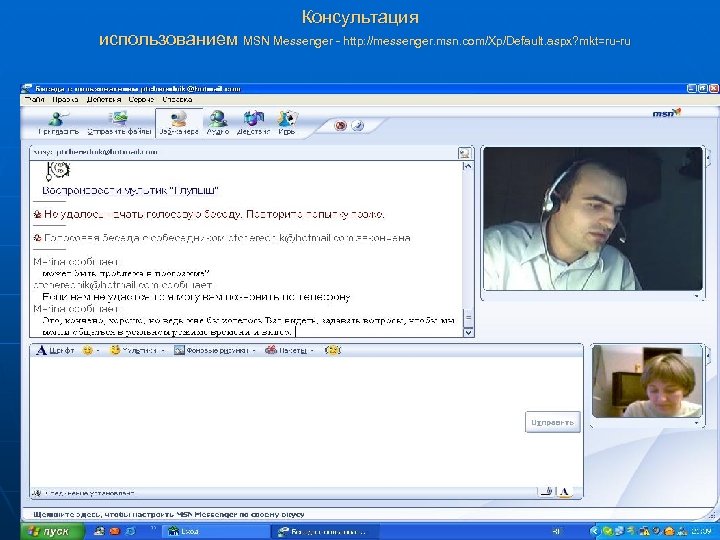
Task: Click the 'Воспроизвести мультик "Глупыш"' text
Action: click(x=130, y=191)
